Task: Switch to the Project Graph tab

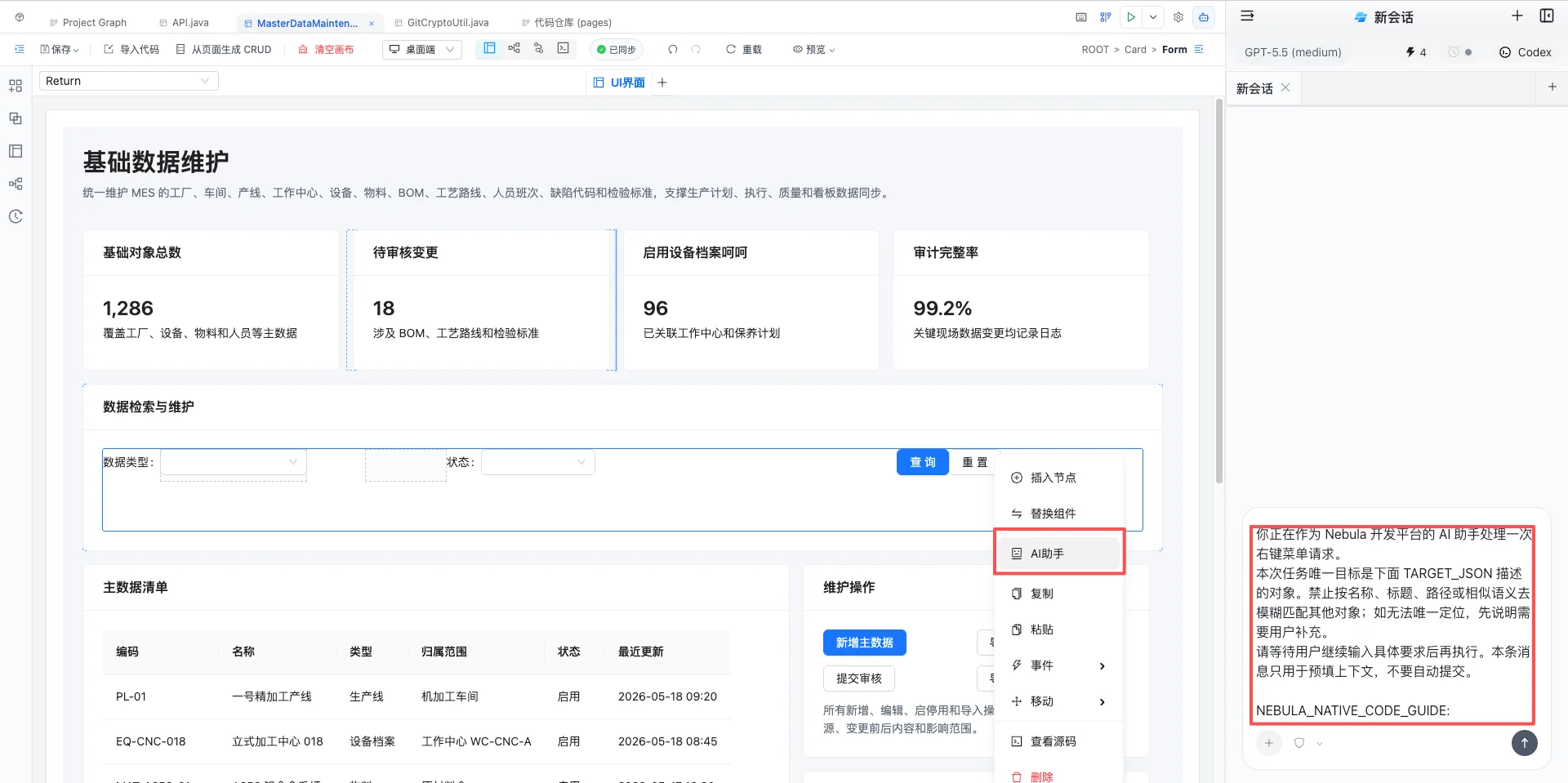Action: pos(87,22)
